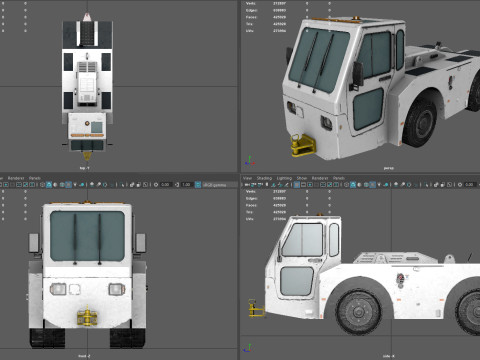Screen dimensions: 480x360
Task: Toggle Gate Mask in side view toolbar
Action: pyautogui.click(x=316, y=184)
